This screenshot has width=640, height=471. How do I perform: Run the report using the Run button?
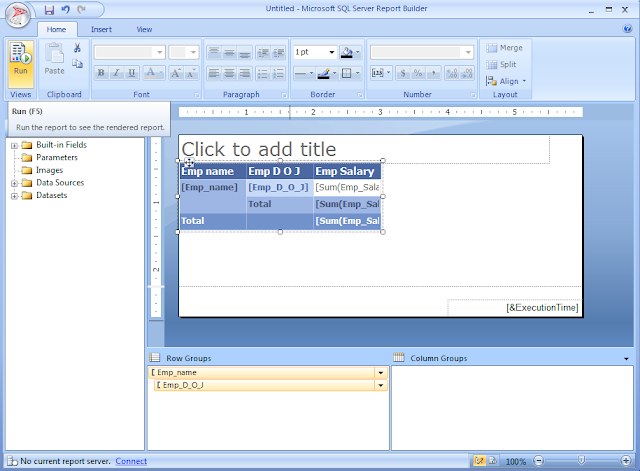pyautogui.click(x=21, y=64)
